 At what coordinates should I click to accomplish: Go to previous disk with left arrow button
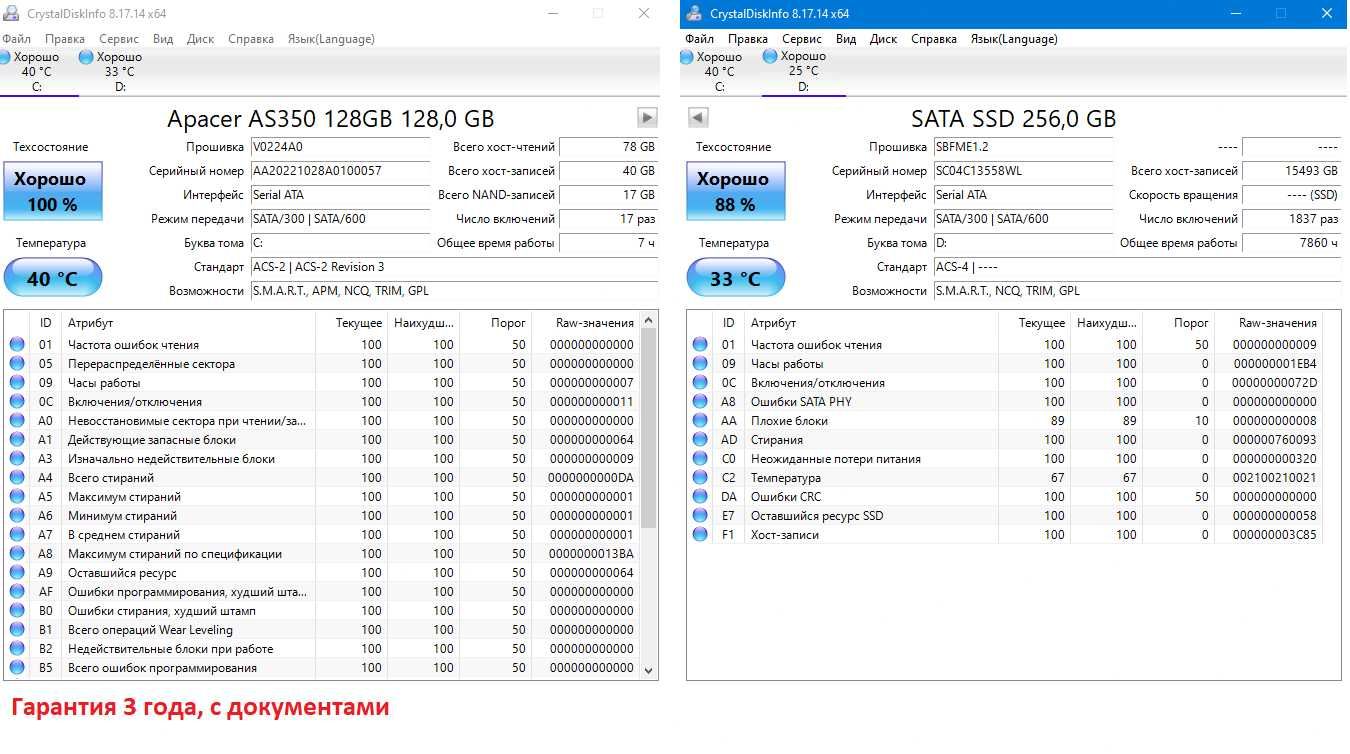(698, 118)
